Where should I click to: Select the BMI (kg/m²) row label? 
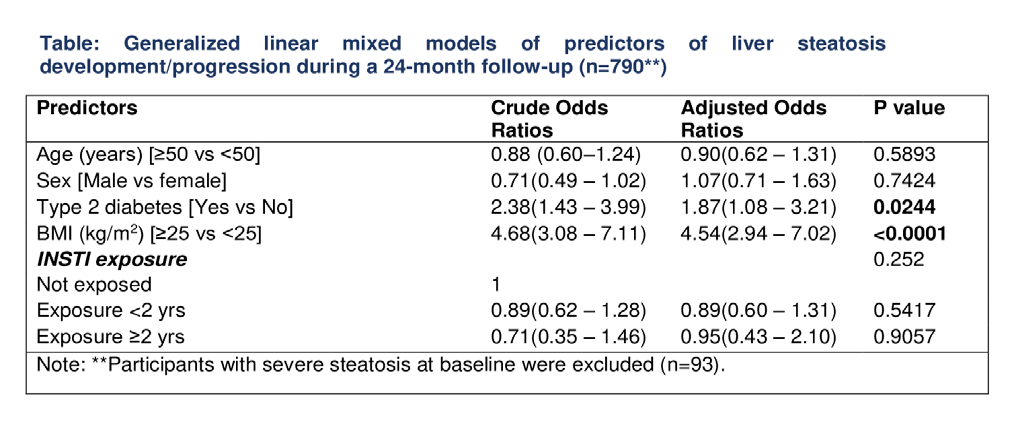[x=149, y=233]
